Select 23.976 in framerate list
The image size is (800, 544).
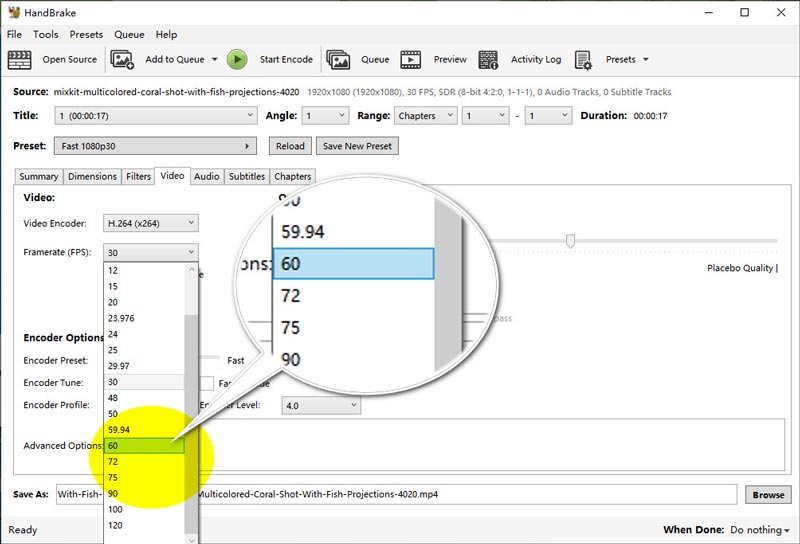[144, 318]
